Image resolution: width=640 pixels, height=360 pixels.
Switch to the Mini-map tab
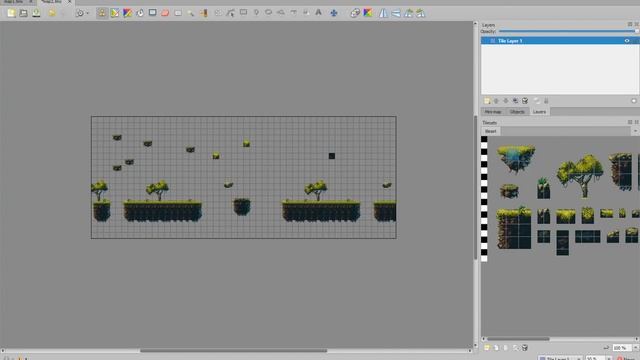pyautogui.click(x=493, y=112)
